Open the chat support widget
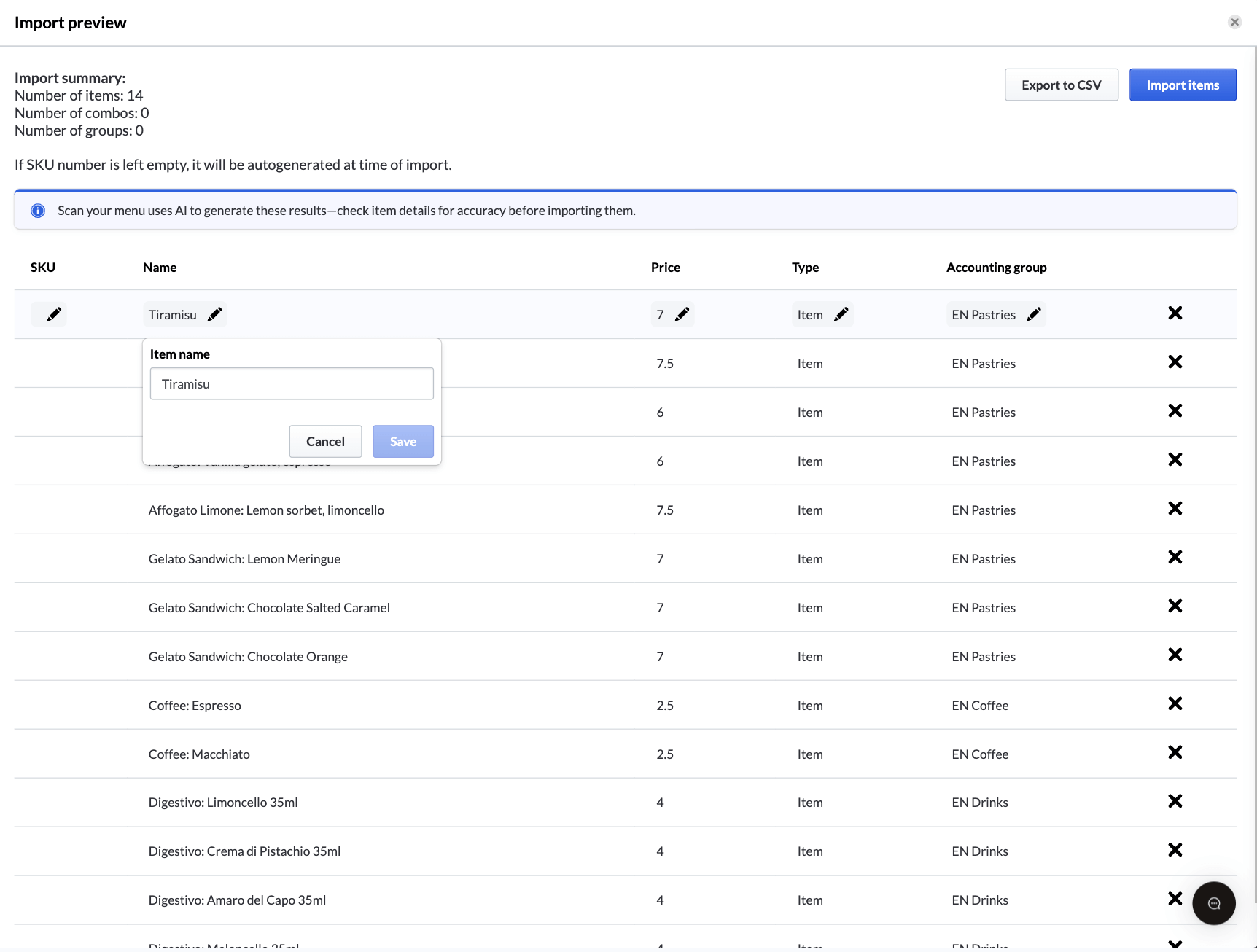This screenshot has width=1257, height=952. click(x=1213, y=903)
